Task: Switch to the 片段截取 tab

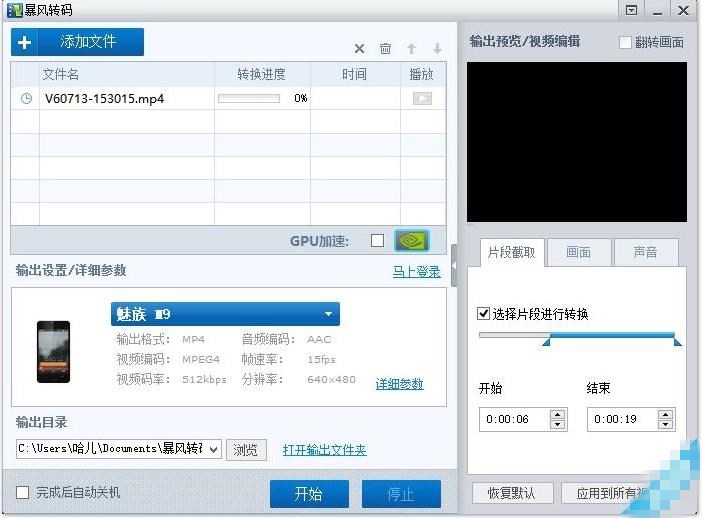Action: click(512, 253)
